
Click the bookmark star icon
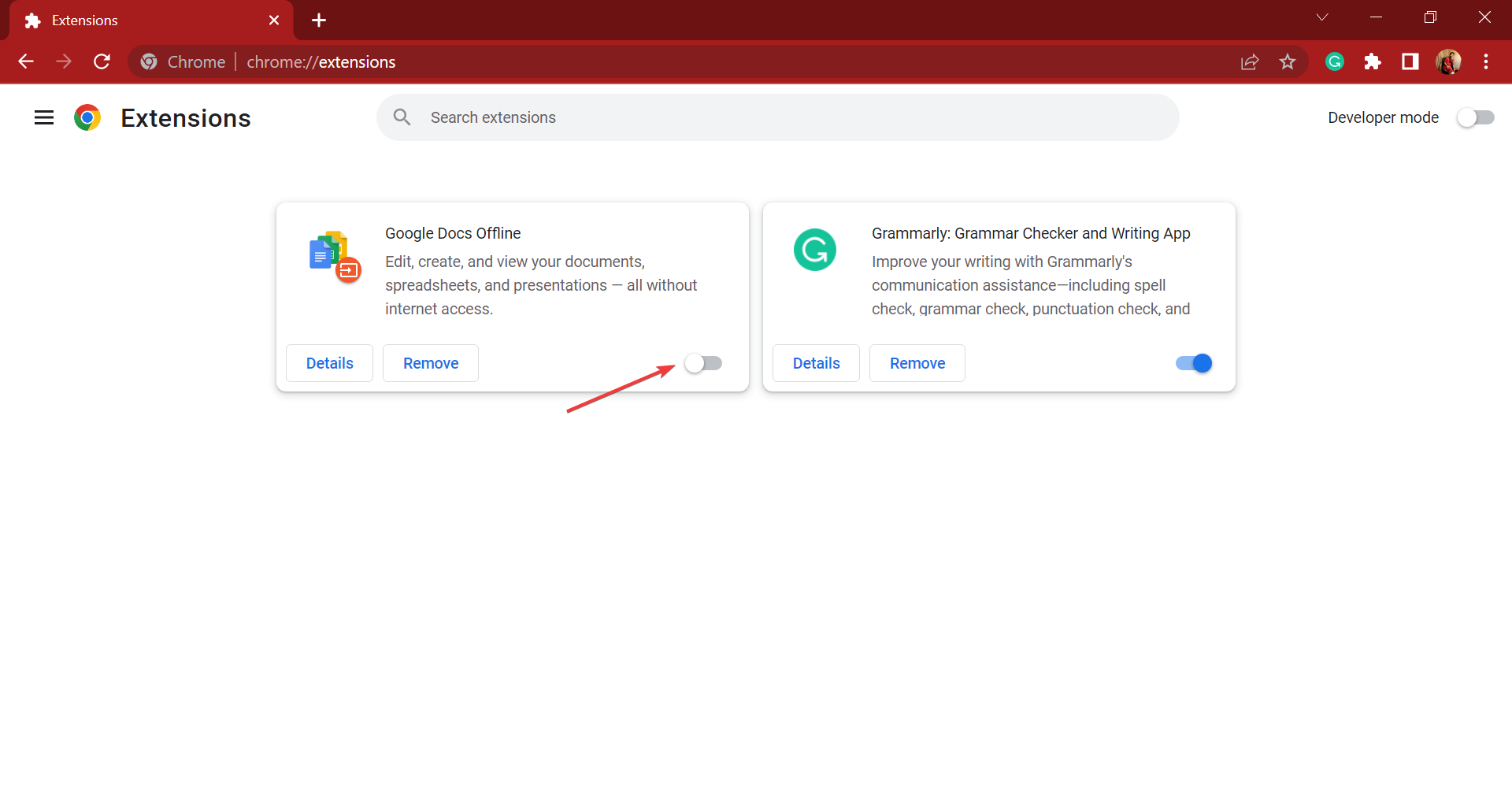pyautogui.click(x=1288, y=61)
